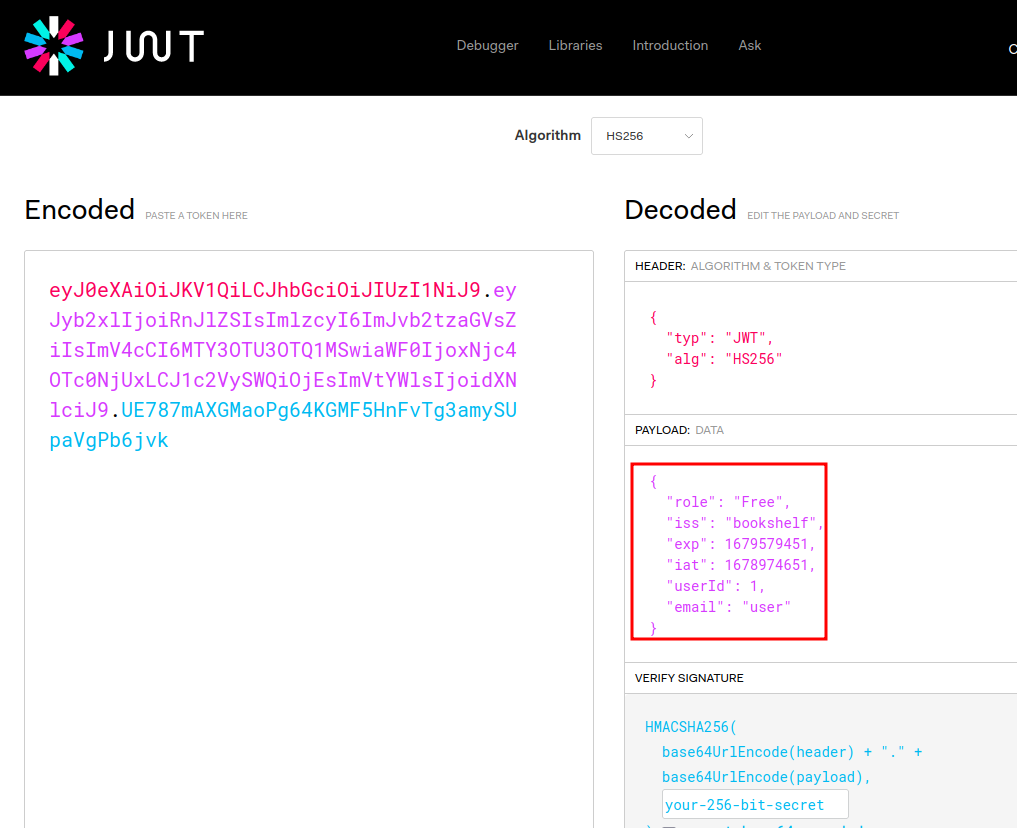This screenshot has width=1017, height=828.
Task: Click the VERIFY SIGNATURE section label
Action: pos(689,678)
